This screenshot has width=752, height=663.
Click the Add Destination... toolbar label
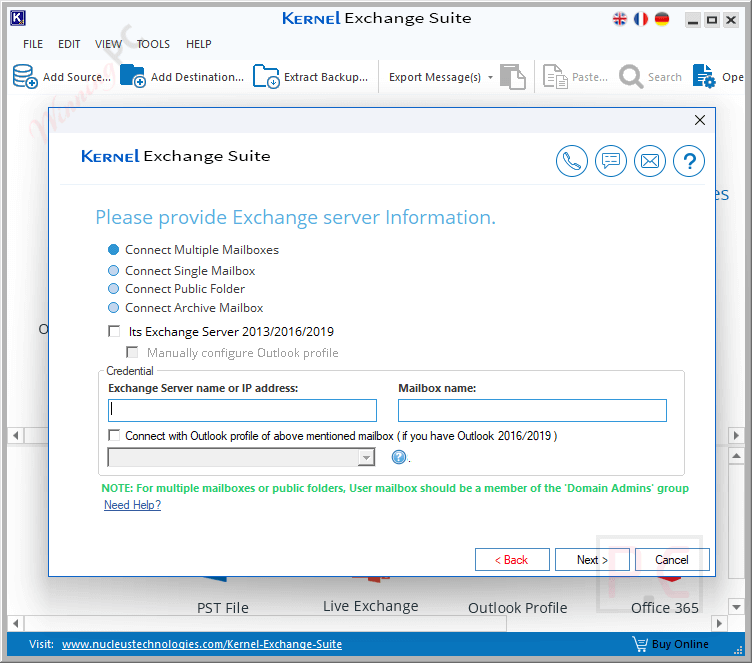point(197,77)
